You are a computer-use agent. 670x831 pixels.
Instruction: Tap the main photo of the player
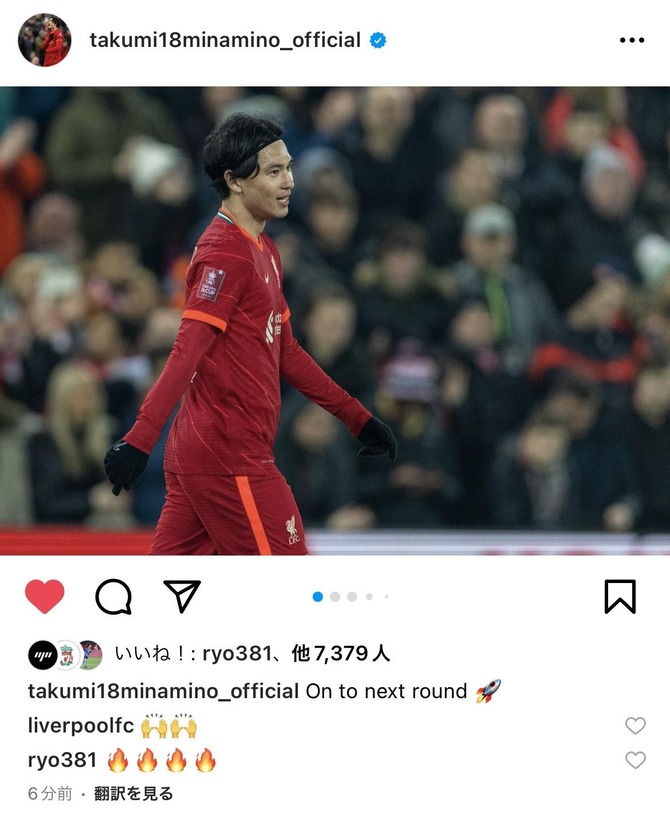(335, 321)
